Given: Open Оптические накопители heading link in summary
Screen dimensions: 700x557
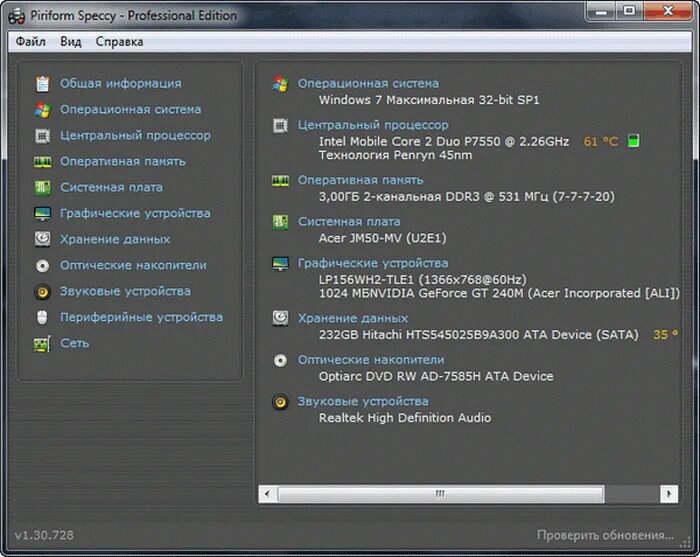Looking at the screenshot, I should [371, 360].
